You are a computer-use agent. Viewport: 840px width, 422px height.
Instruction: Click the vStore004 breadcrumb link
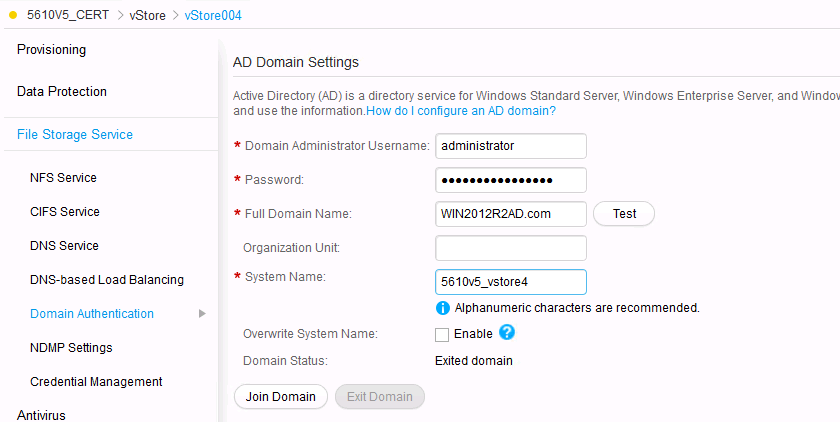pyautogui.click(x=213, y=16)
